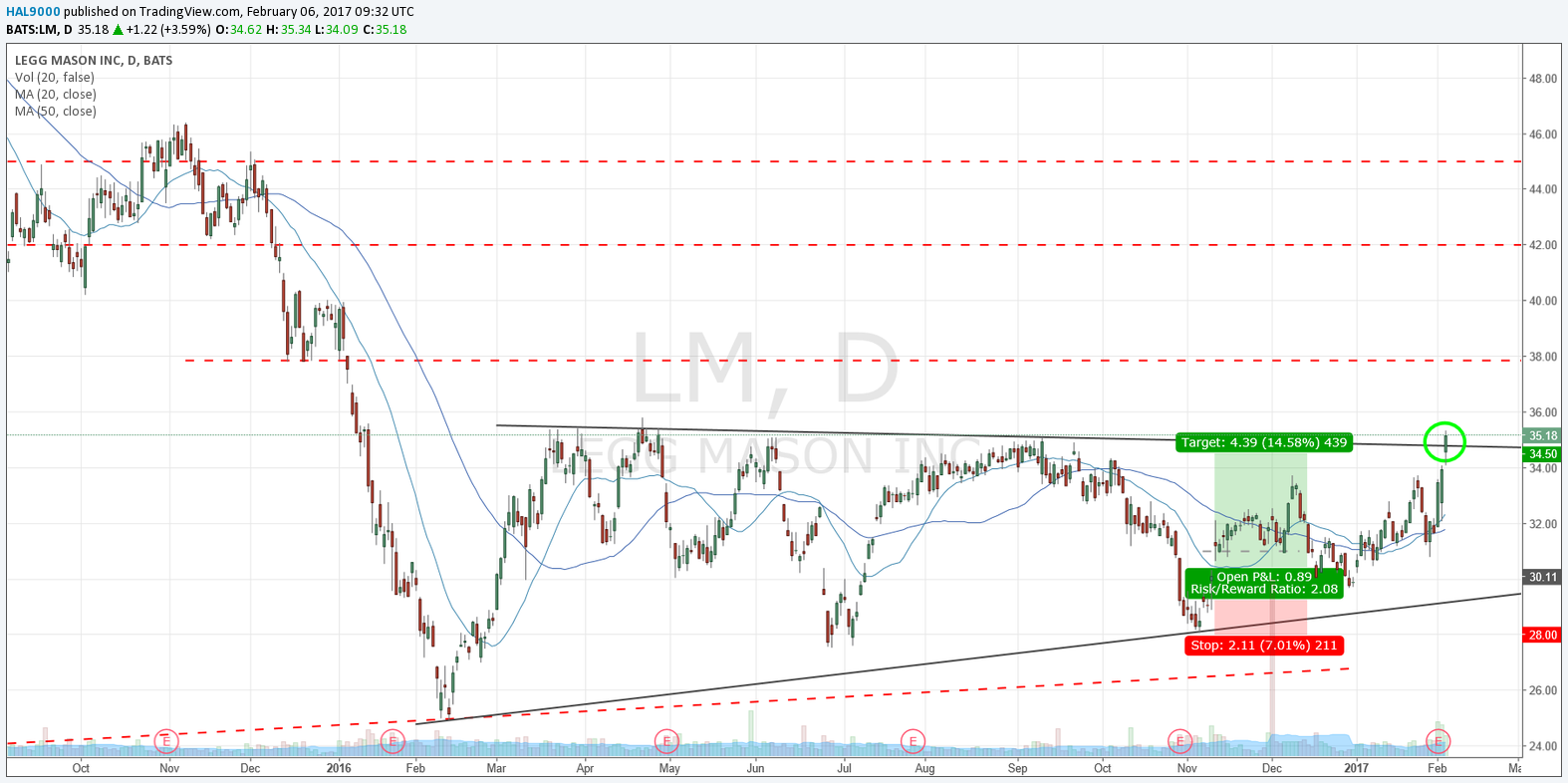Click the earnings marker near the Aug label
This screenshot has height=783, width=1568.
913,740
